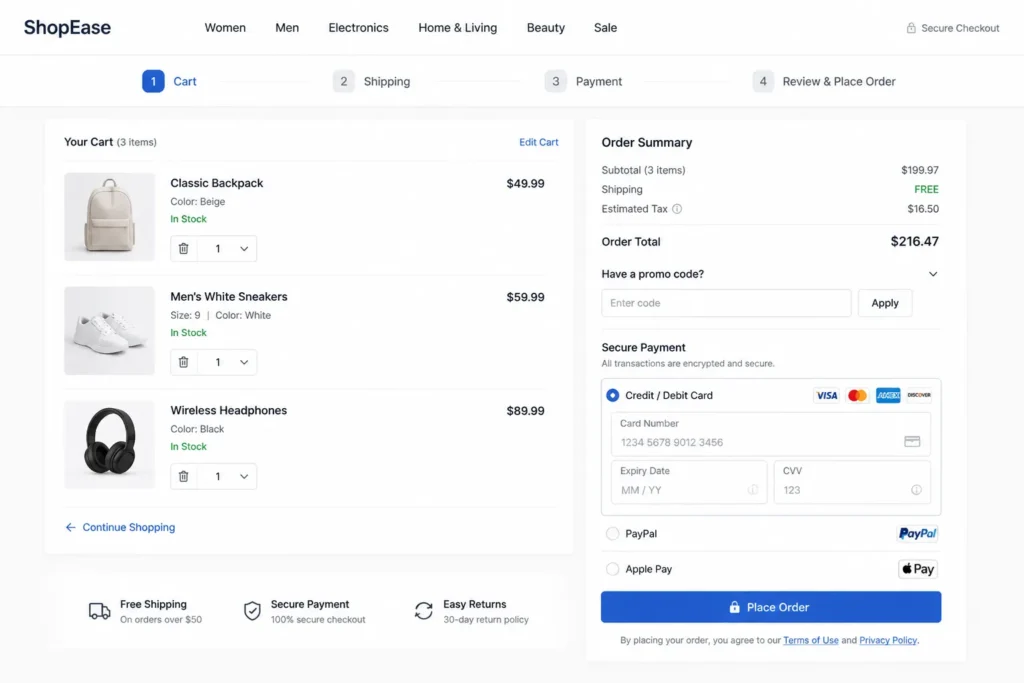Viewport: 1024px width, 683px height.
Task: Click the $216.47 order total value
Action: pos(914,242)
